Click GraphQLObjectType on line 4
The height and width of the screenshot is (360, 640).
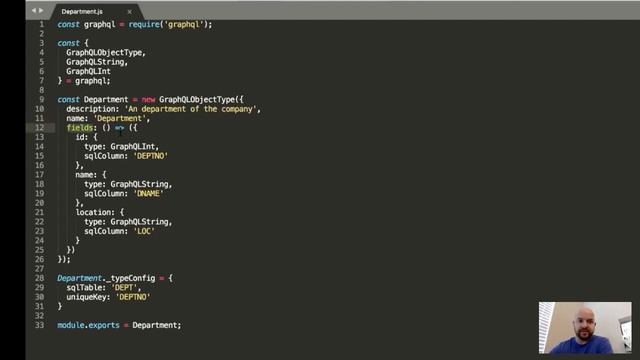(104, 53)
